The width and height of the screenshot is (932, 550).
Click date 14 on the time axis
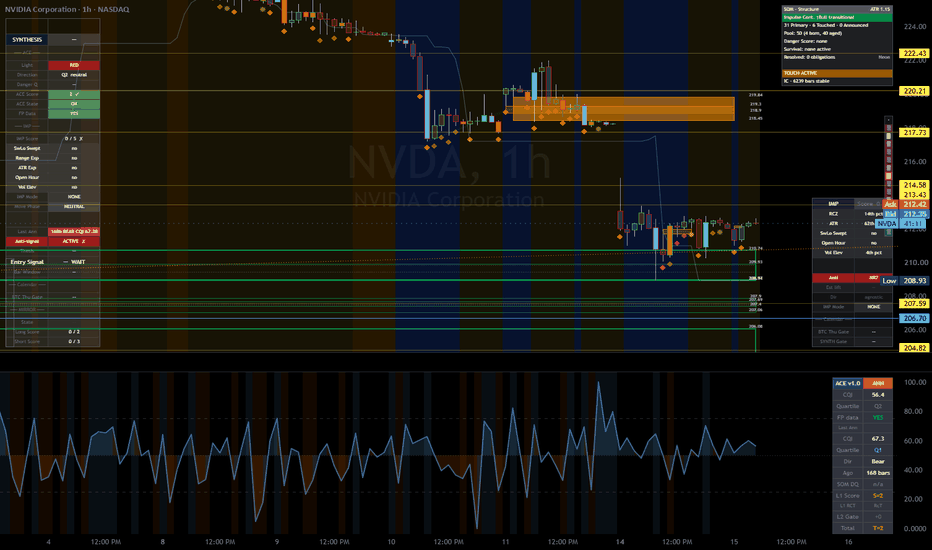coord(620,542)
